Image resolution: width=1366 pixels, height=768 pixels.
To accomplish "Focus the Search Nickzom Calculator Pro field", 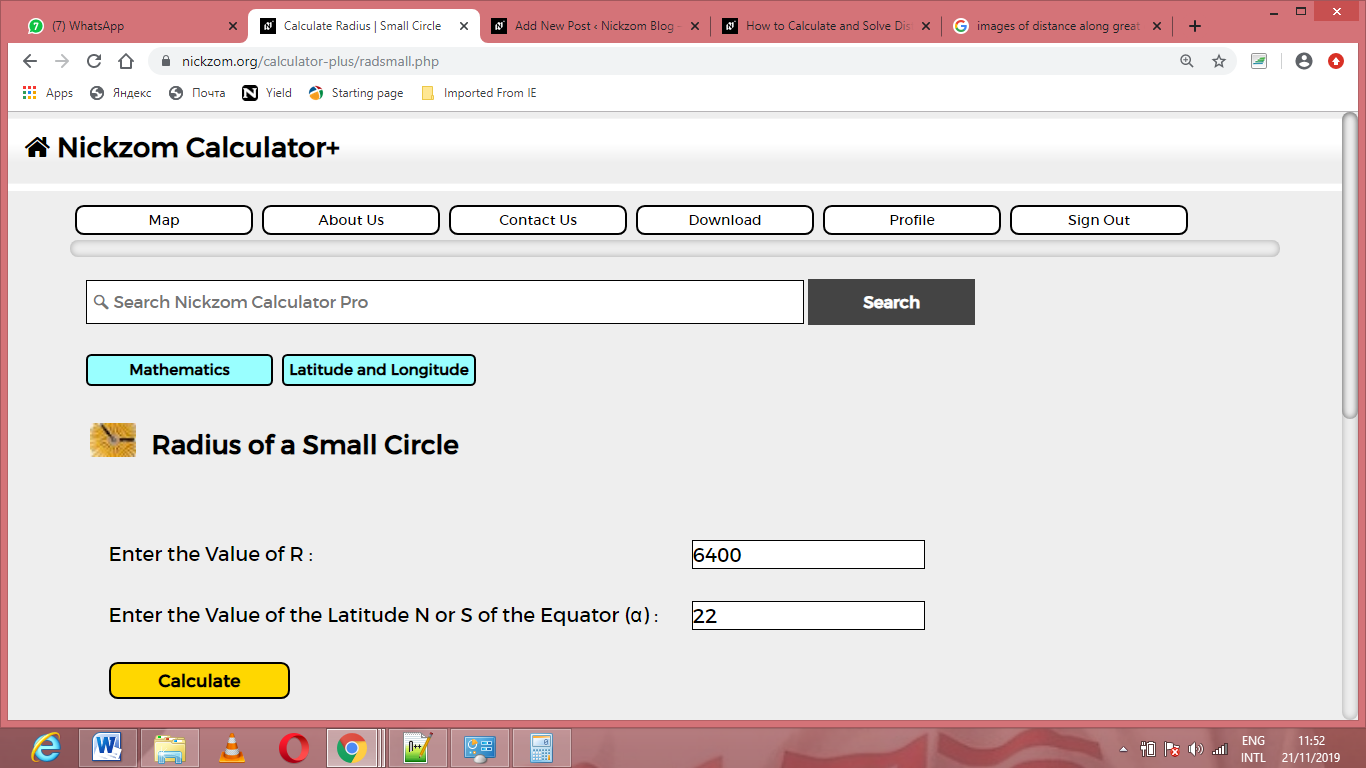I will pyautogui.click(x=445, y=302).
